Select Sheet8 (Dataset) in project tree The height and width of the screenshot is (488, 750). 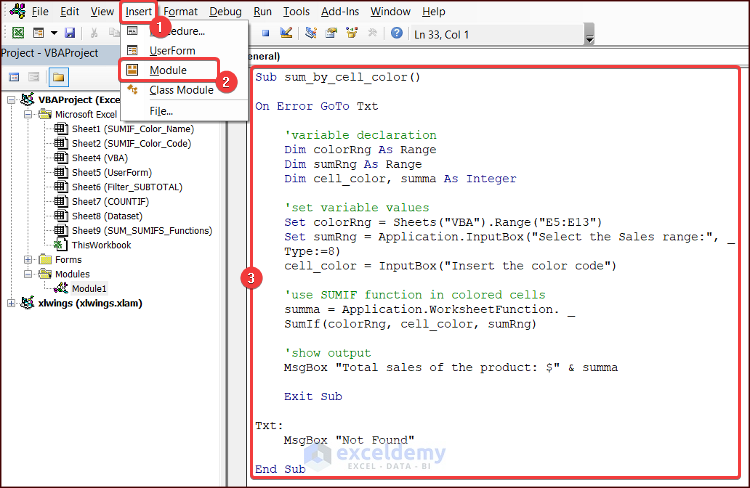point(107,216)
